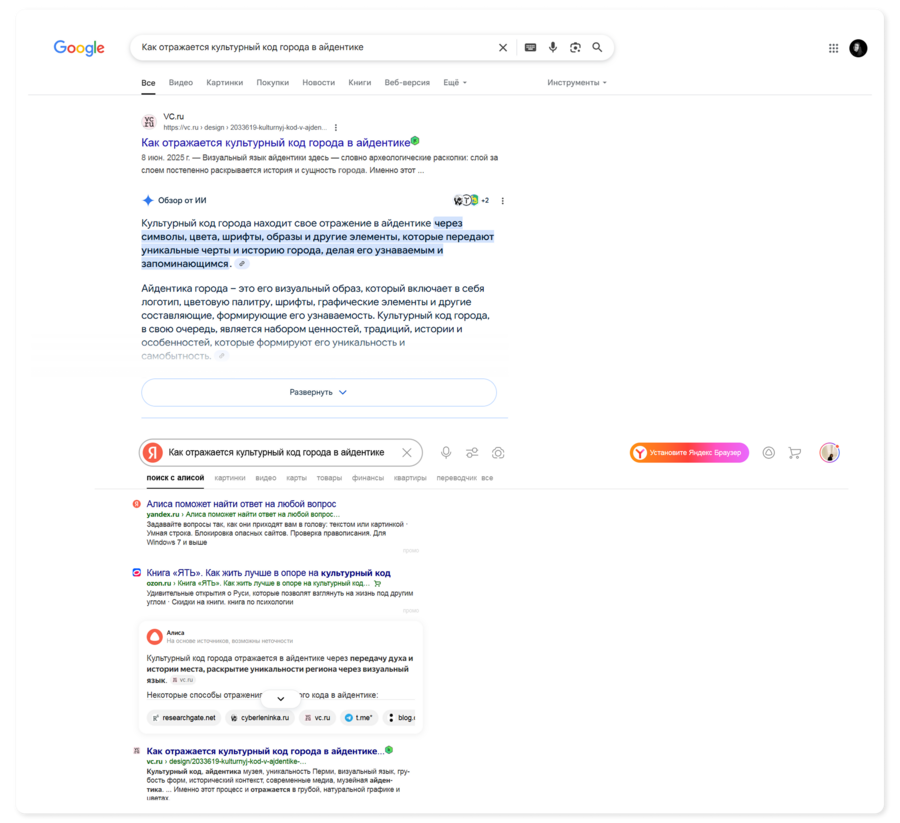Switch to Yandex картинки tab
Viewport: 900px width, 823px height.
pos(230,478)
